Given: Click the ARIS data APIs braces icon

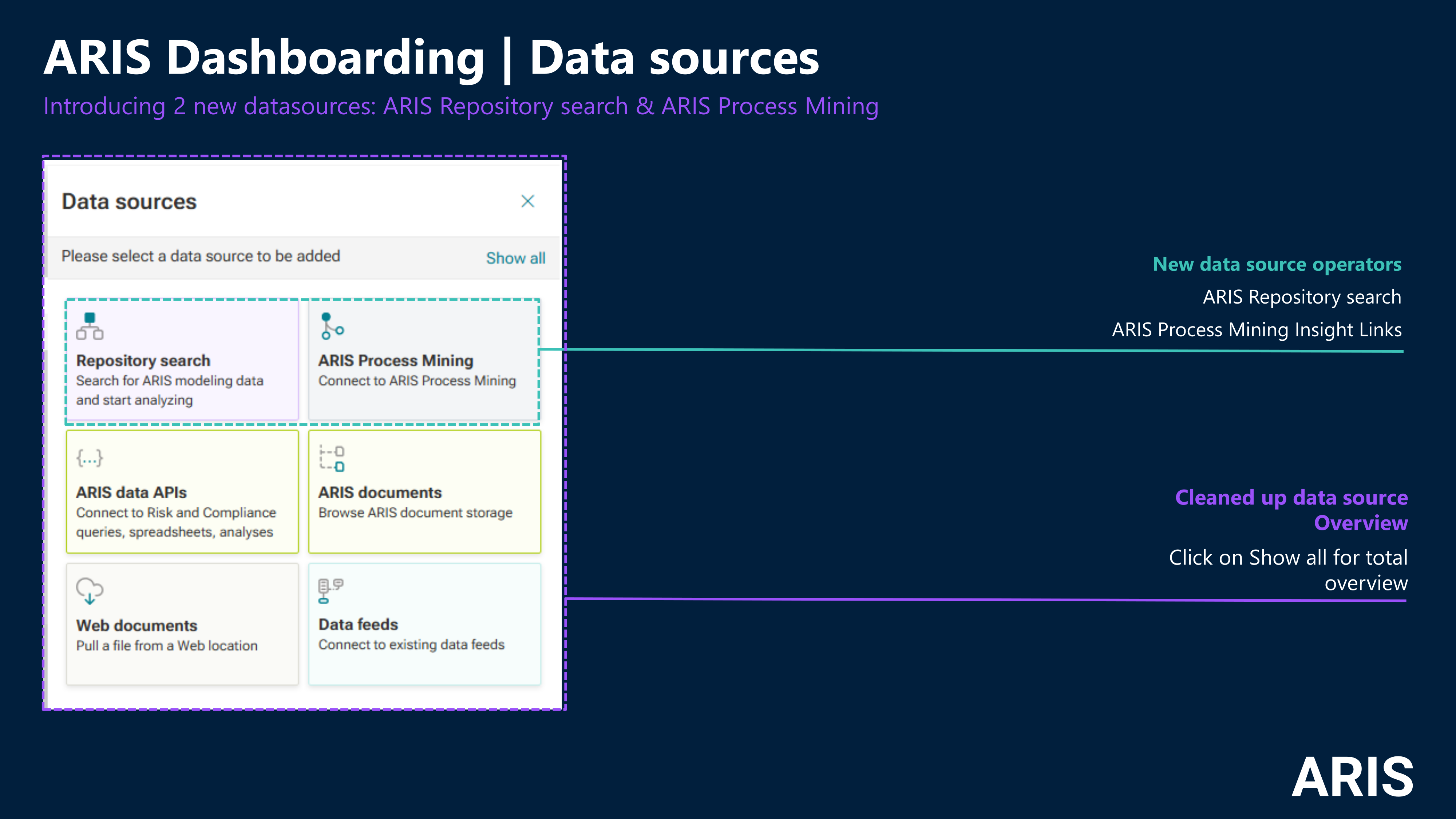Looking at the screenshot, I should [90, 458].
